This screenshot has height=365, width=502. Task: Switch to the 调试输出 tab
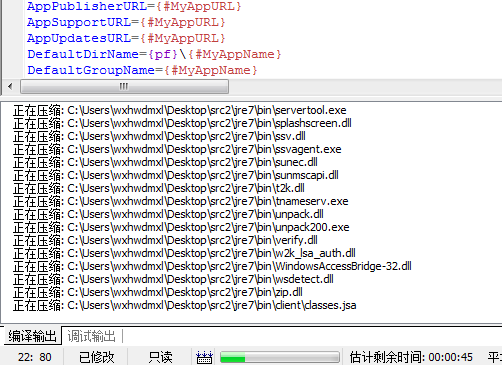(x=92, y=336)
